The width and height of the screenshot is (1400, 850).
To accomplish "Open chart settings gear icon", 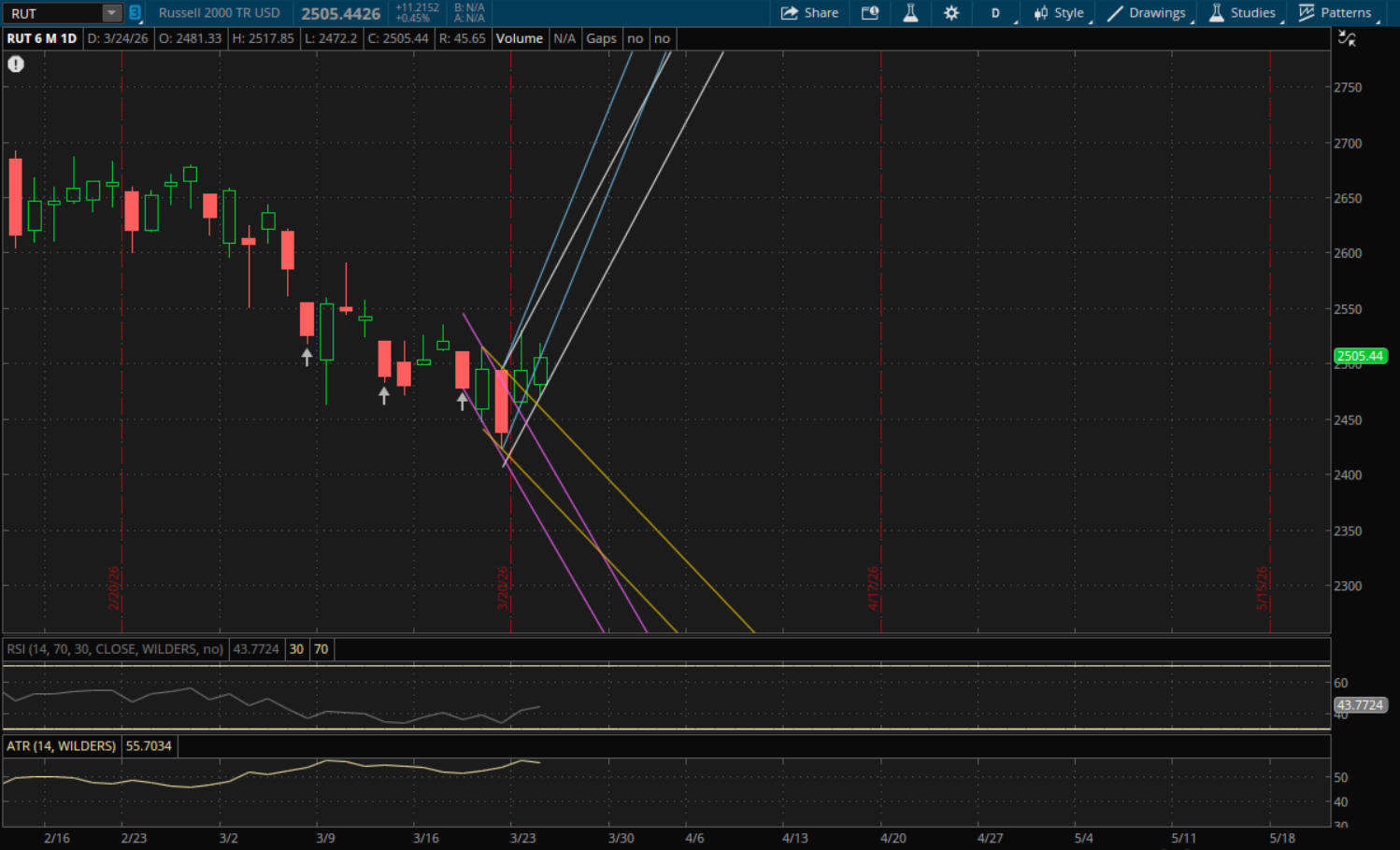I will pyautogui.click(x=951, y=13).
